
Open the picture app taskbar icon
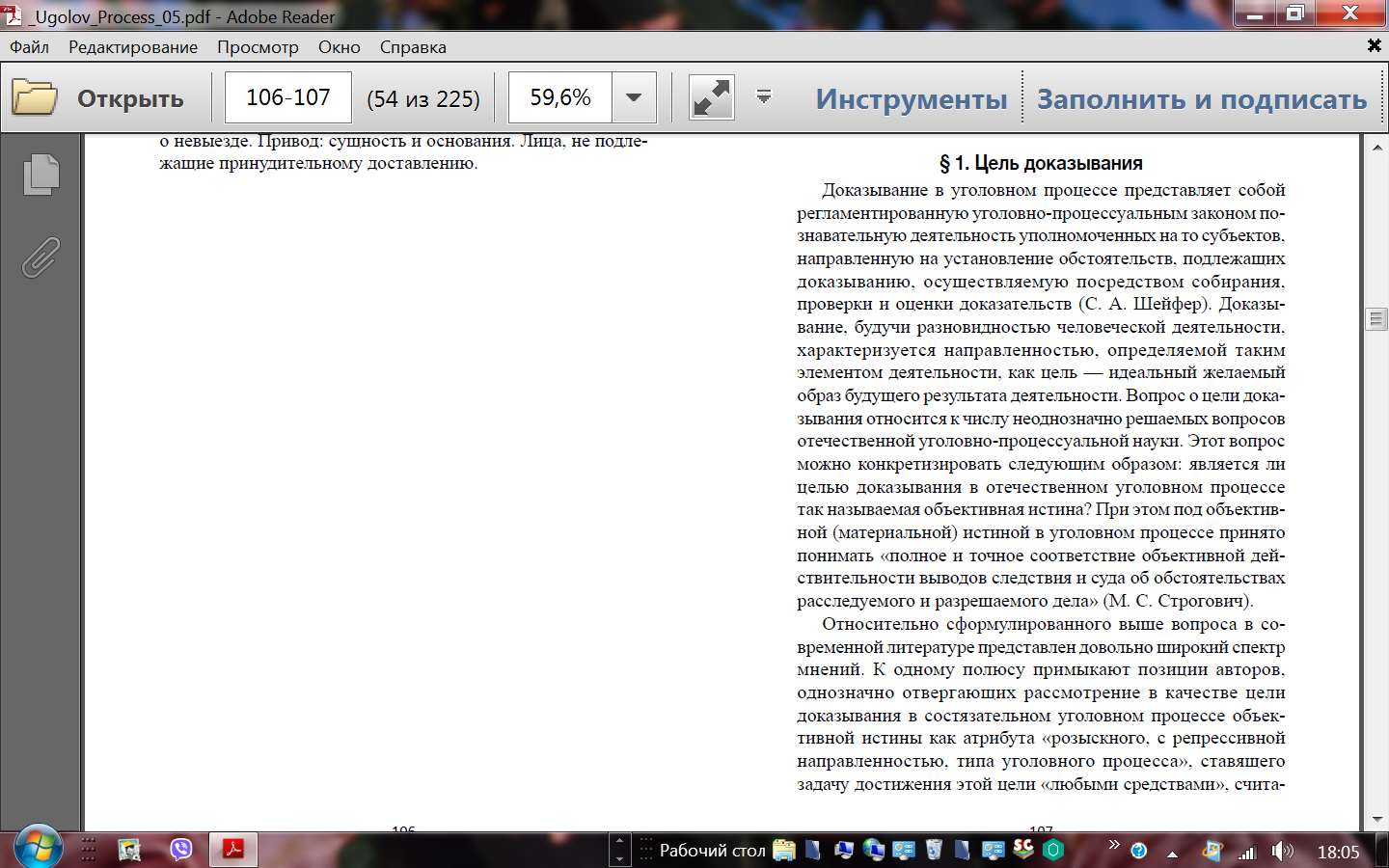(x=129, y=850)
